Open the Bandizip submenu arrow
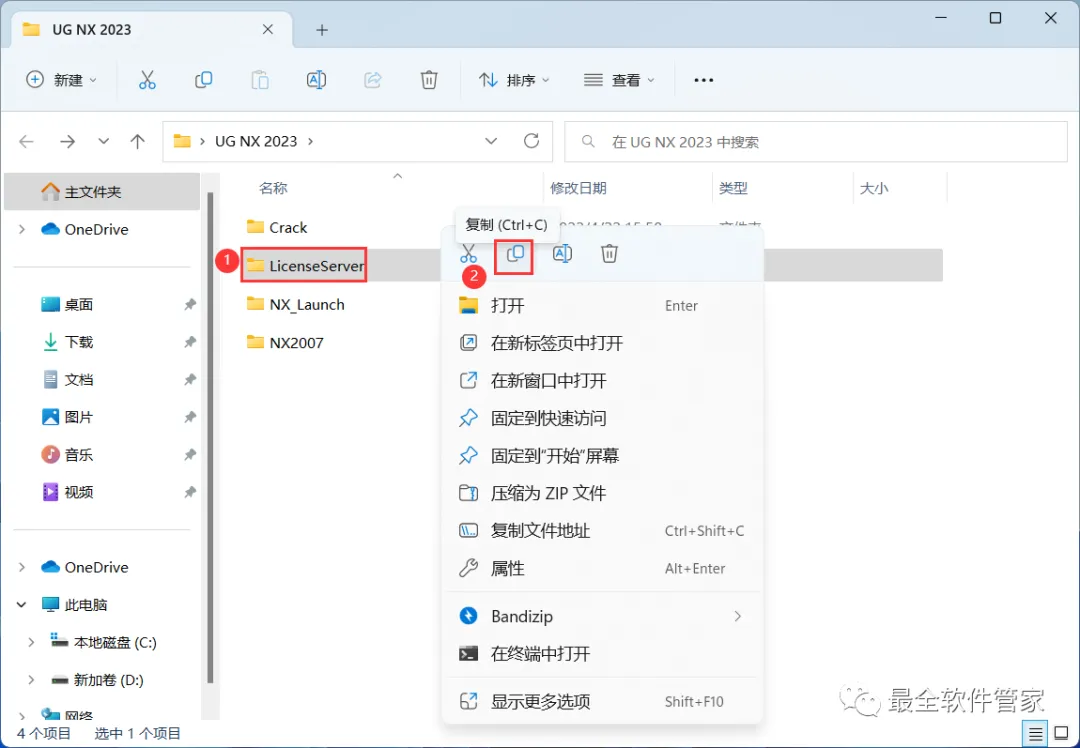This screenshot has width=1080, height=748. [x=737, y=616]
